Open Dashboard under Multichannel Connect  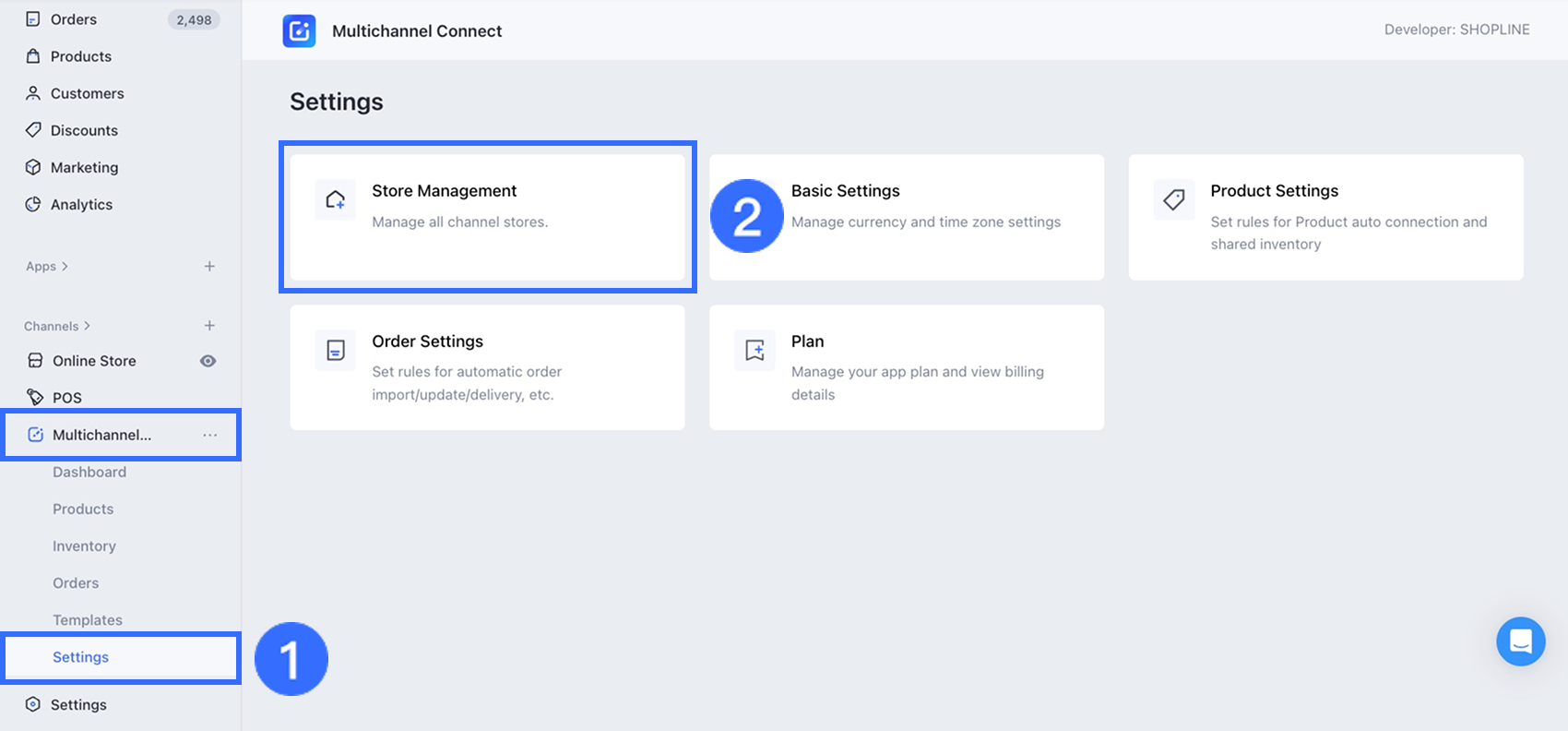tap(89, 472)
